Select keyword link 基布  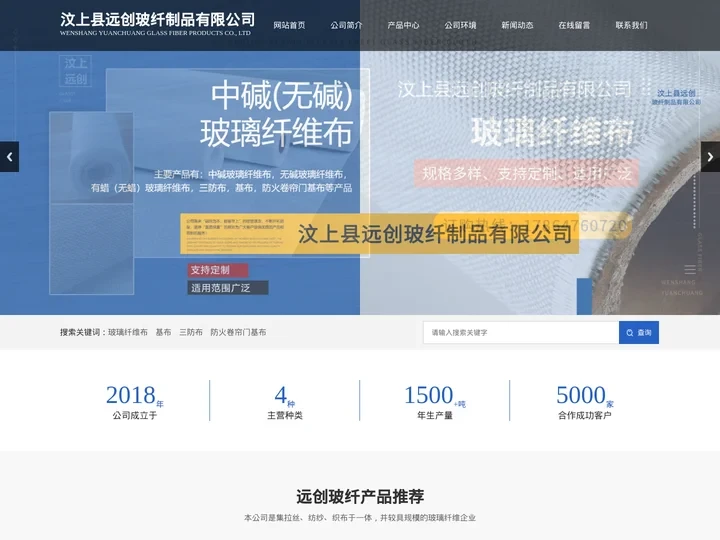(x=163, y=332)
